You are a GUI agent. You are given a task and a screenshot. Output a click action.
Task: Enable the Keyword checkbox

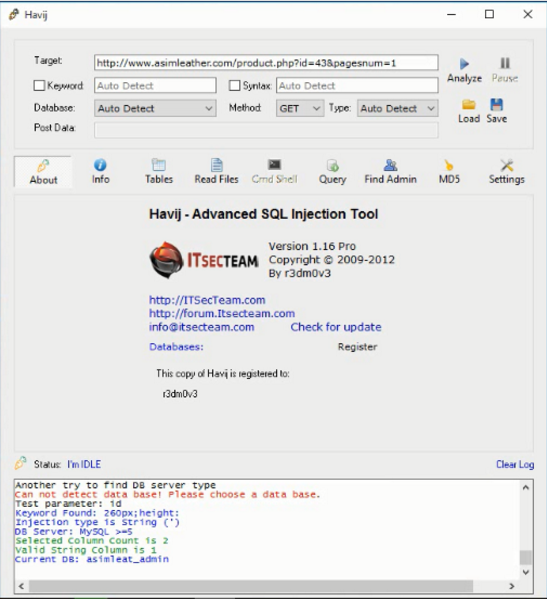coord(39,86)
